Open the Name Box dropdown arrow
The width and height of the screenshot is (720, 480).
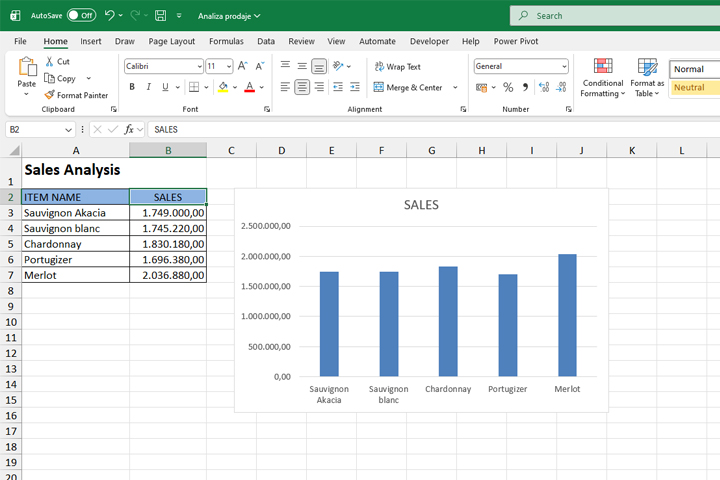click(68, 129)
